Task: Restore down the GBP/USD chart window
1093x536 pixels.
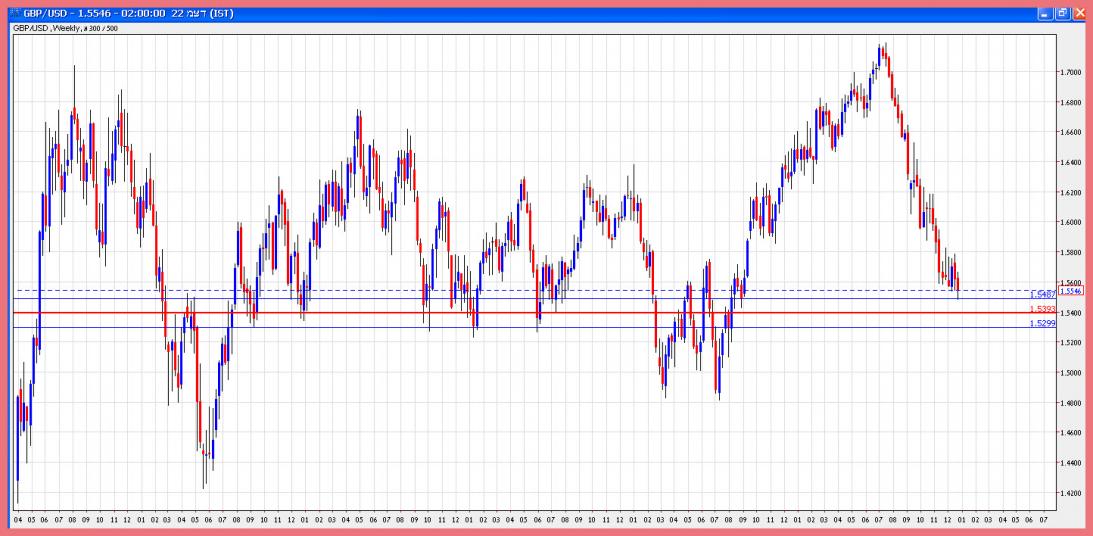Action: coord(1062,14)
